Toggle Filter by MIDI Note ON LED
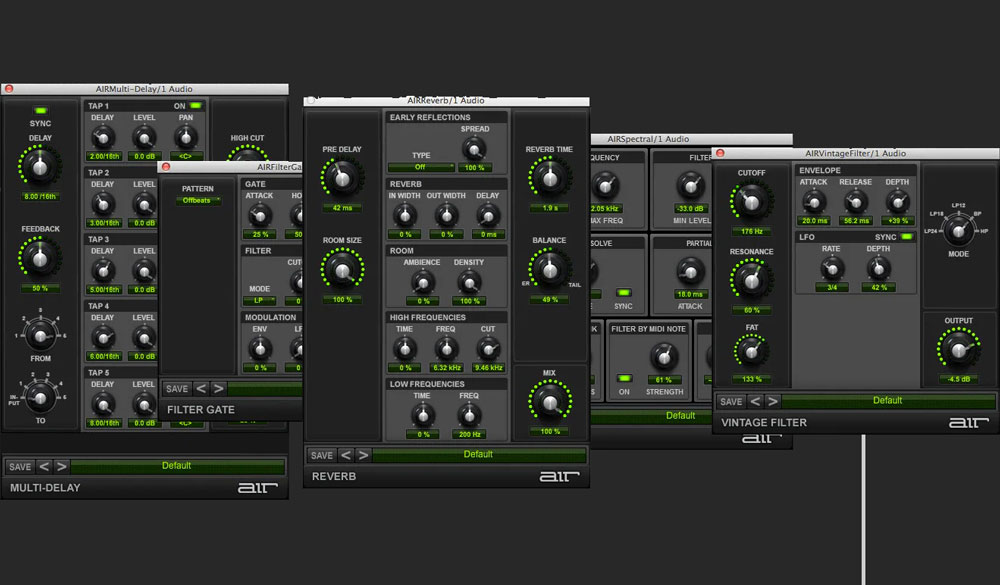The height and width of the screenshot is (585, 1000). tap(624, 378)
